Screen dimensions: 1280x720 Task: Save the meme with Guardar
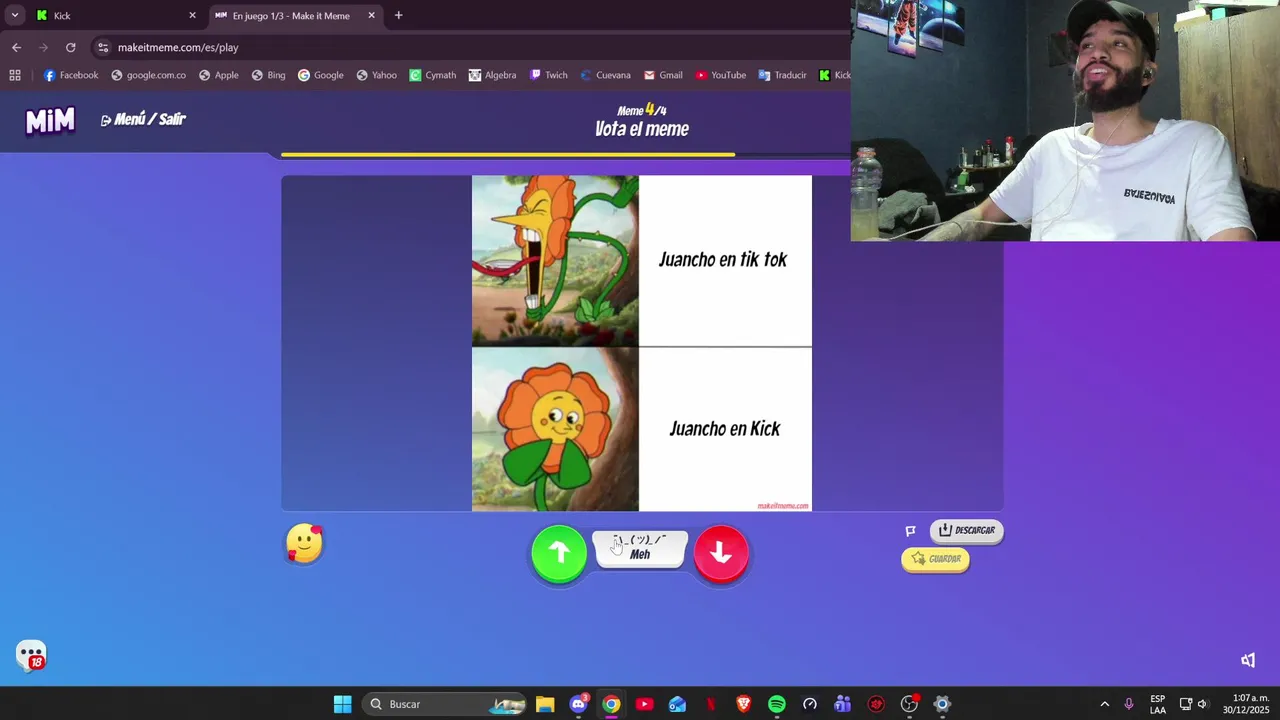935,559
